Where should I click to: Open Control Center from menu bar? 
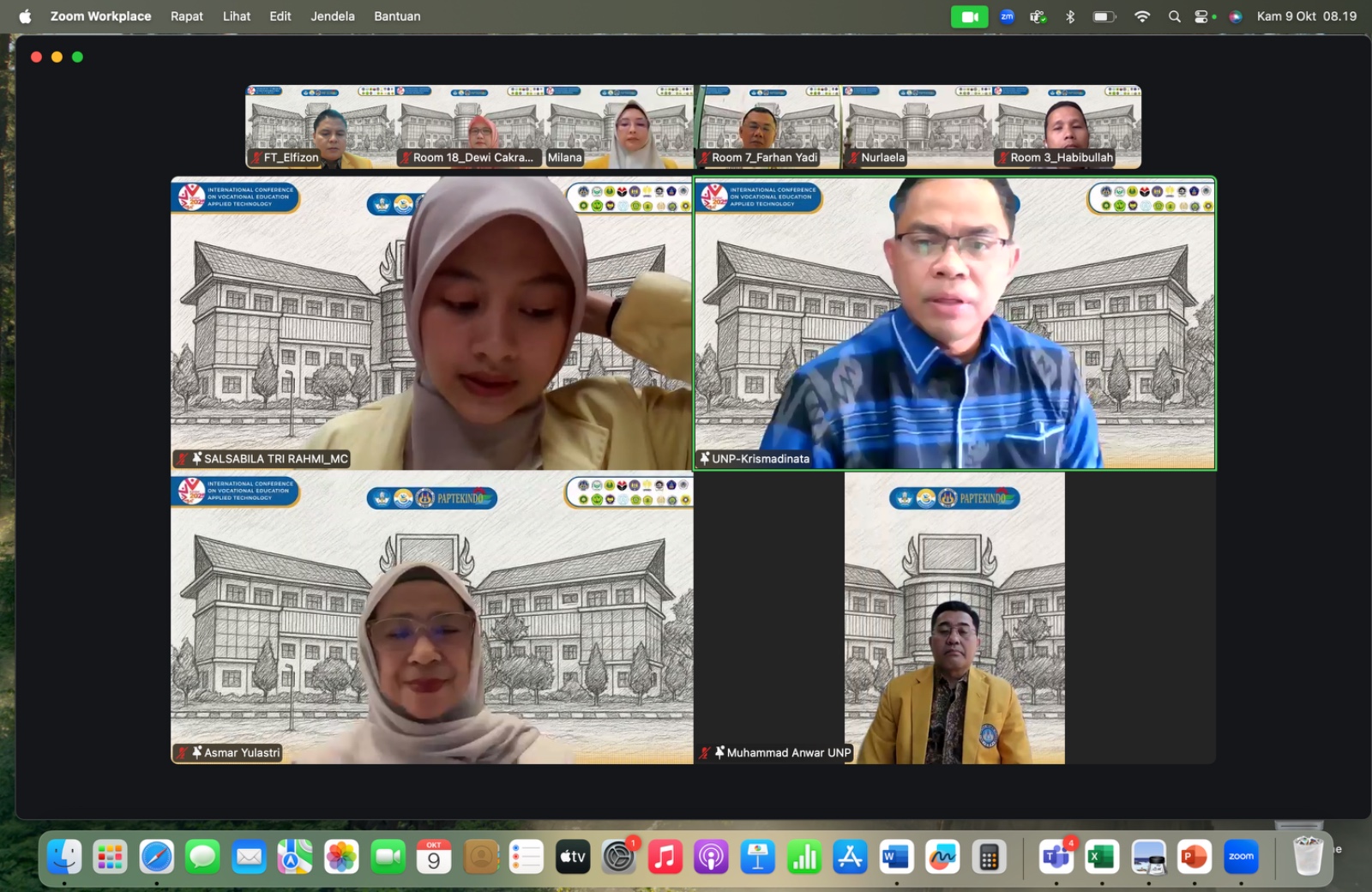(1202, 16)
